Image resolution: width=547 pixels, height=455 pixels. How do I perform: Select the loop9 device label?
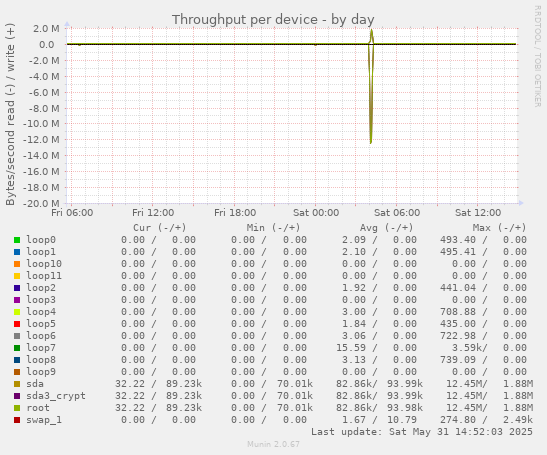point(41,372)
